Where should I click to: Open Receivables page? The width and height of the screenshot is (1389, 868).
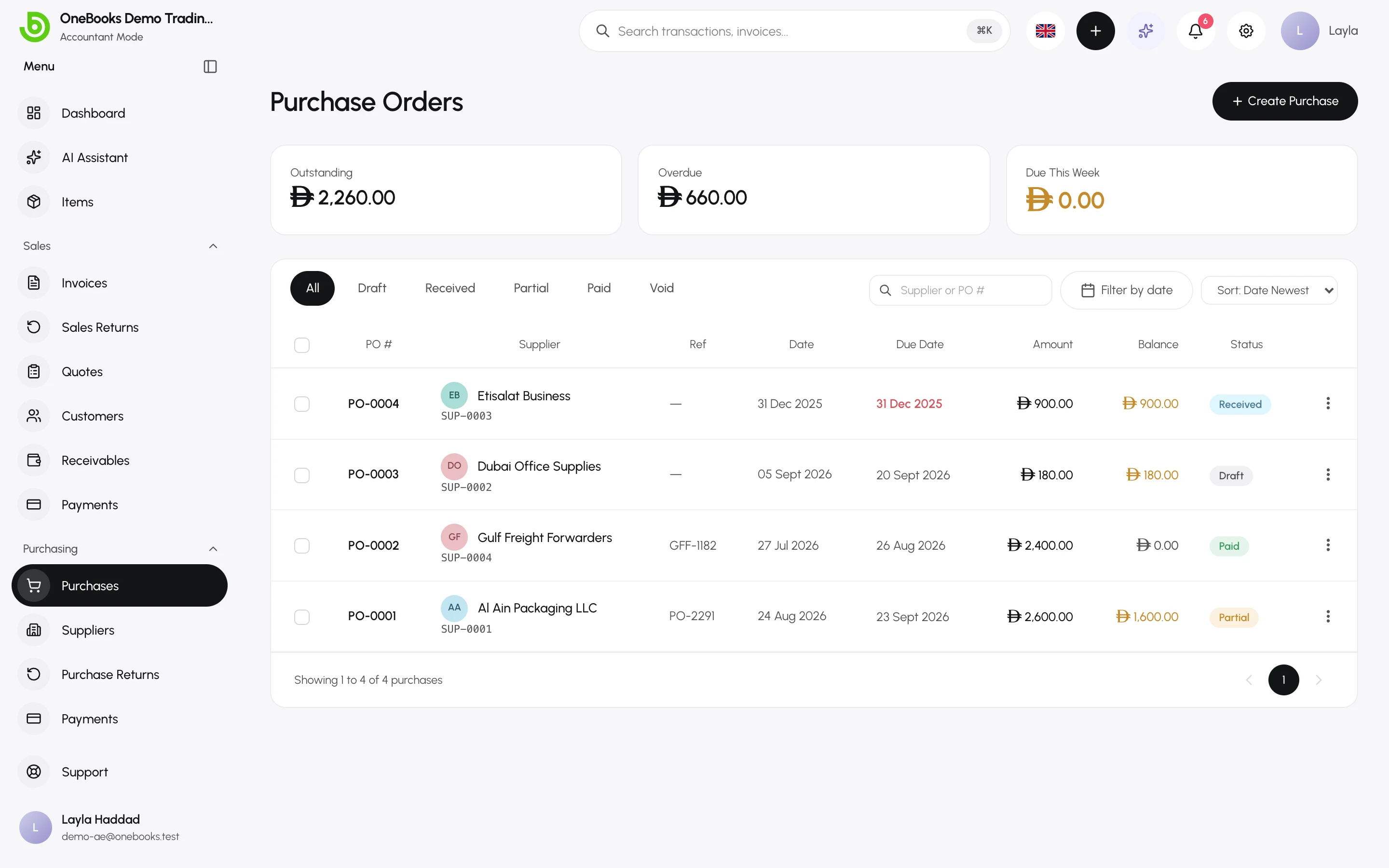pos(120,461)
